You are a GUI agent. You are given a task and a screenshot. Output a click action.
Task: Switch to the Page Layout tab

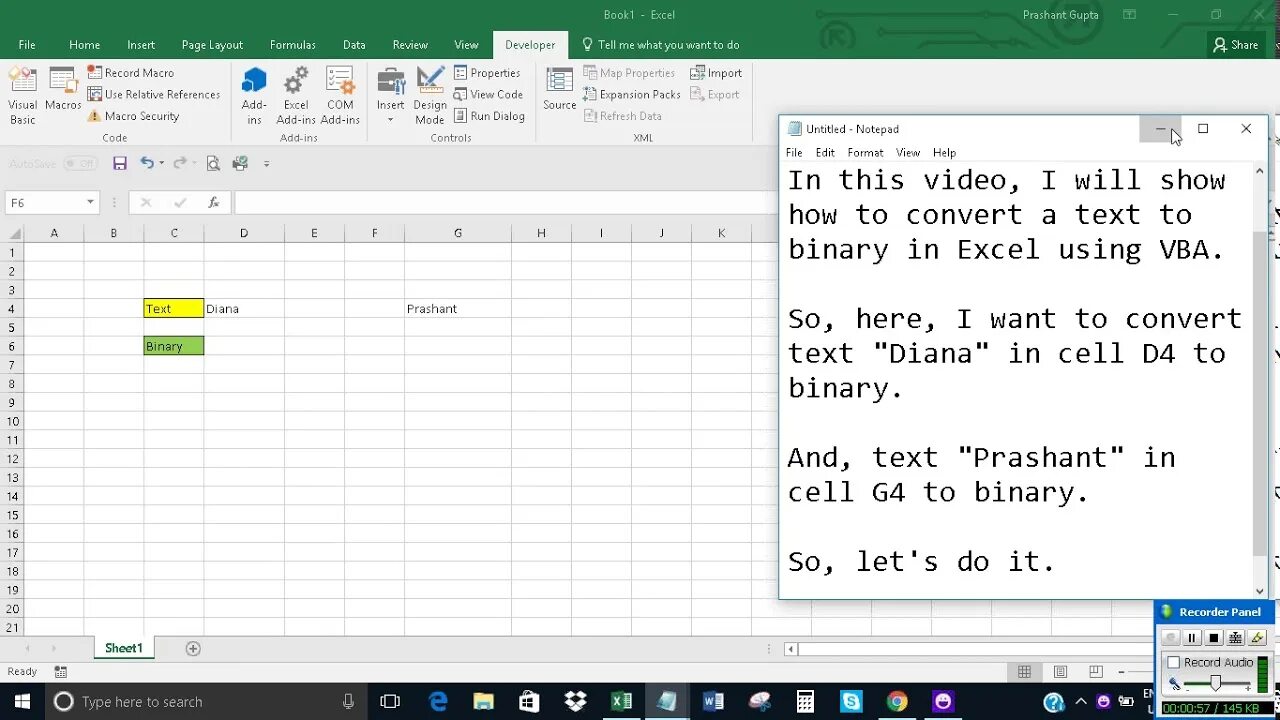click(x=212, y=45)
